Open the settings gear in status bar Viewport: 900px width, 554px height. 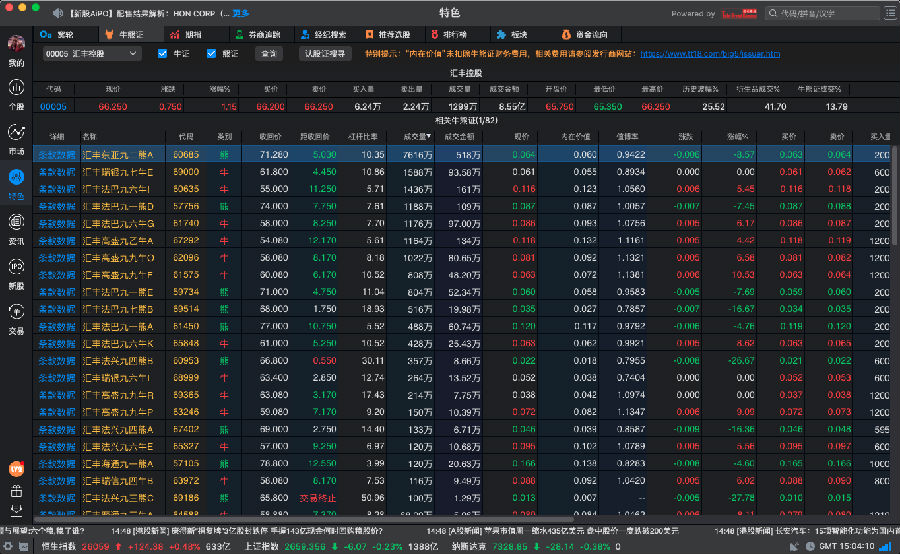pos(7,547)
